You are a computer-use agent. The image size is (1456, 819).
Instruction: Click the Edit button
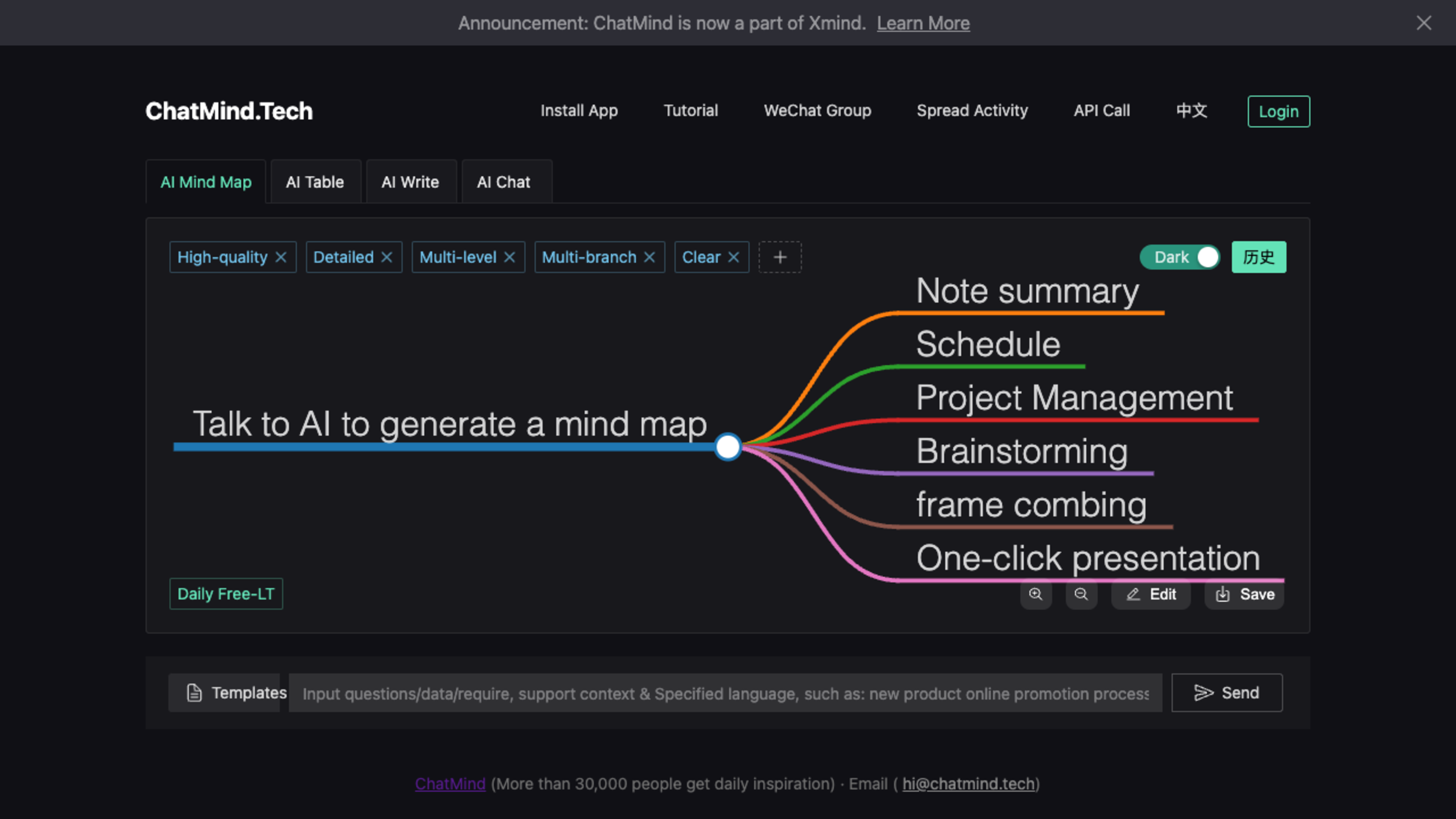coord(1151,594)
